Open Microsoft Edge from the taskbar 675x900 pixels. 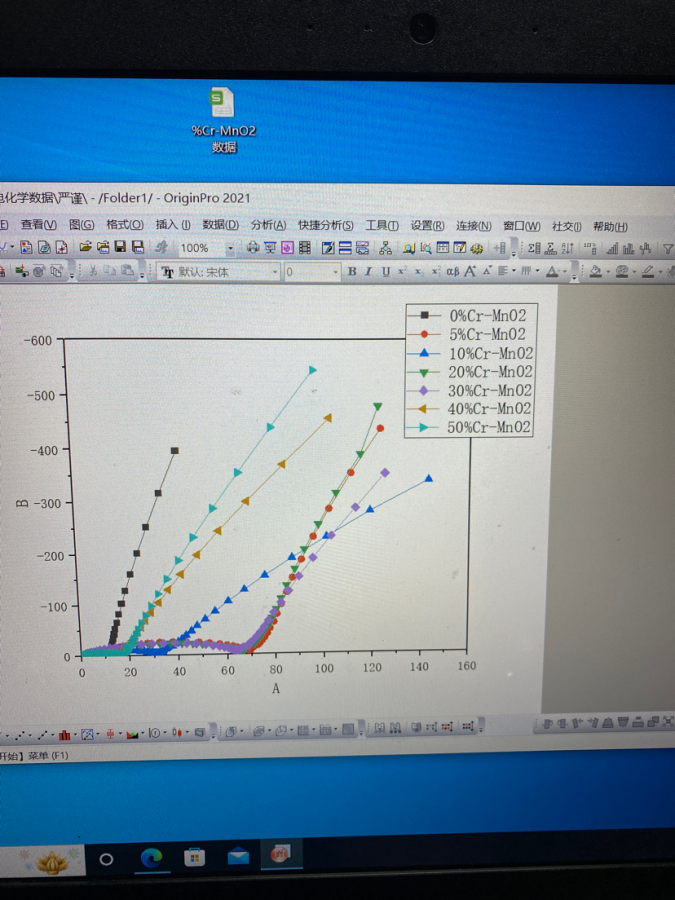point(151,857)
